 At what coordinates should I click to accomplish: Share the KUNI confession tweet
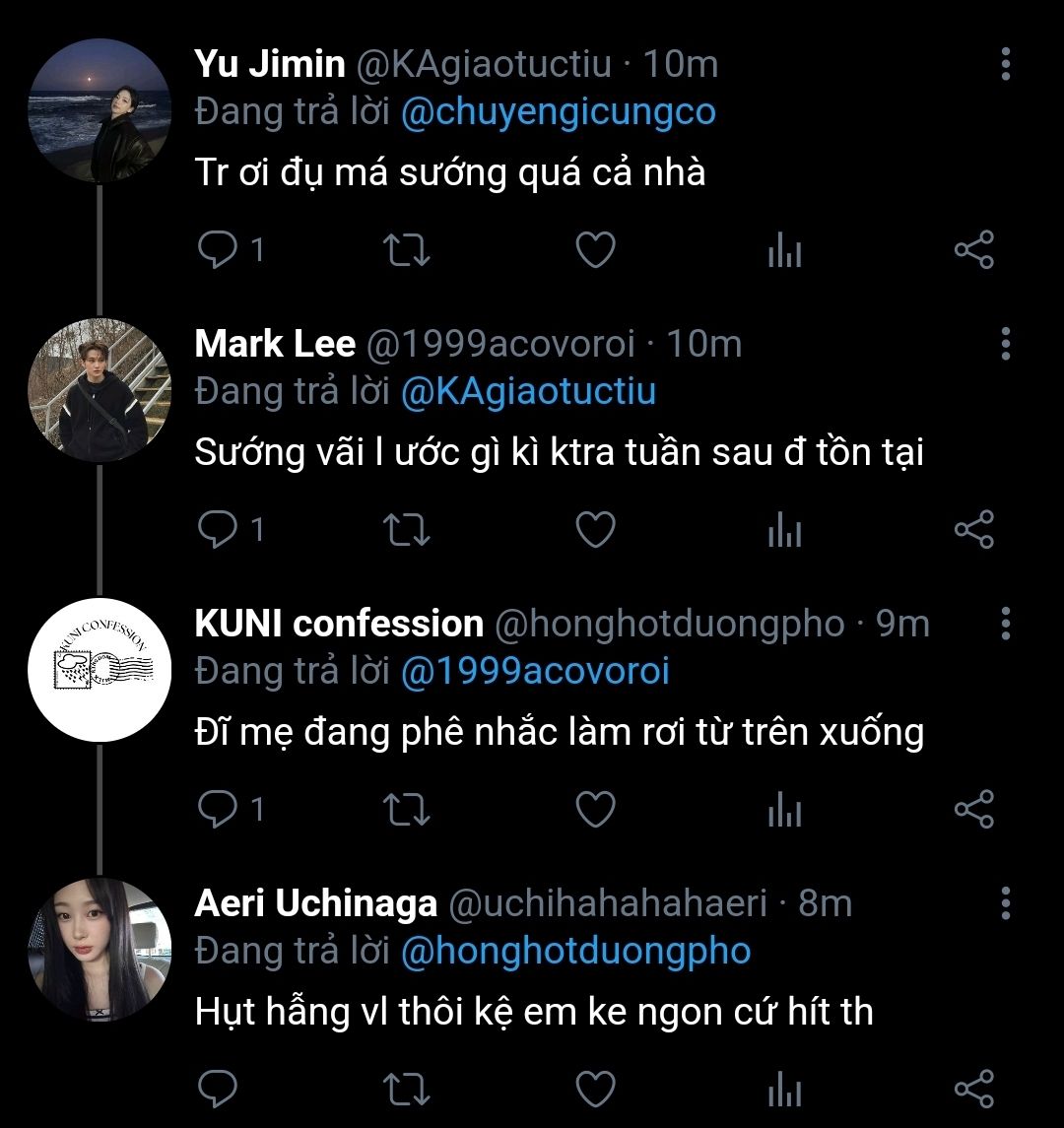974,810
